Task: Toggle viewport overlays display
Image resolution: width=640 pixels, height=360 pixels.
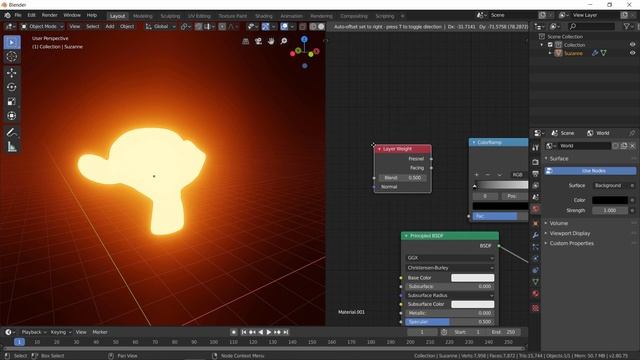Action: point(284,27)
